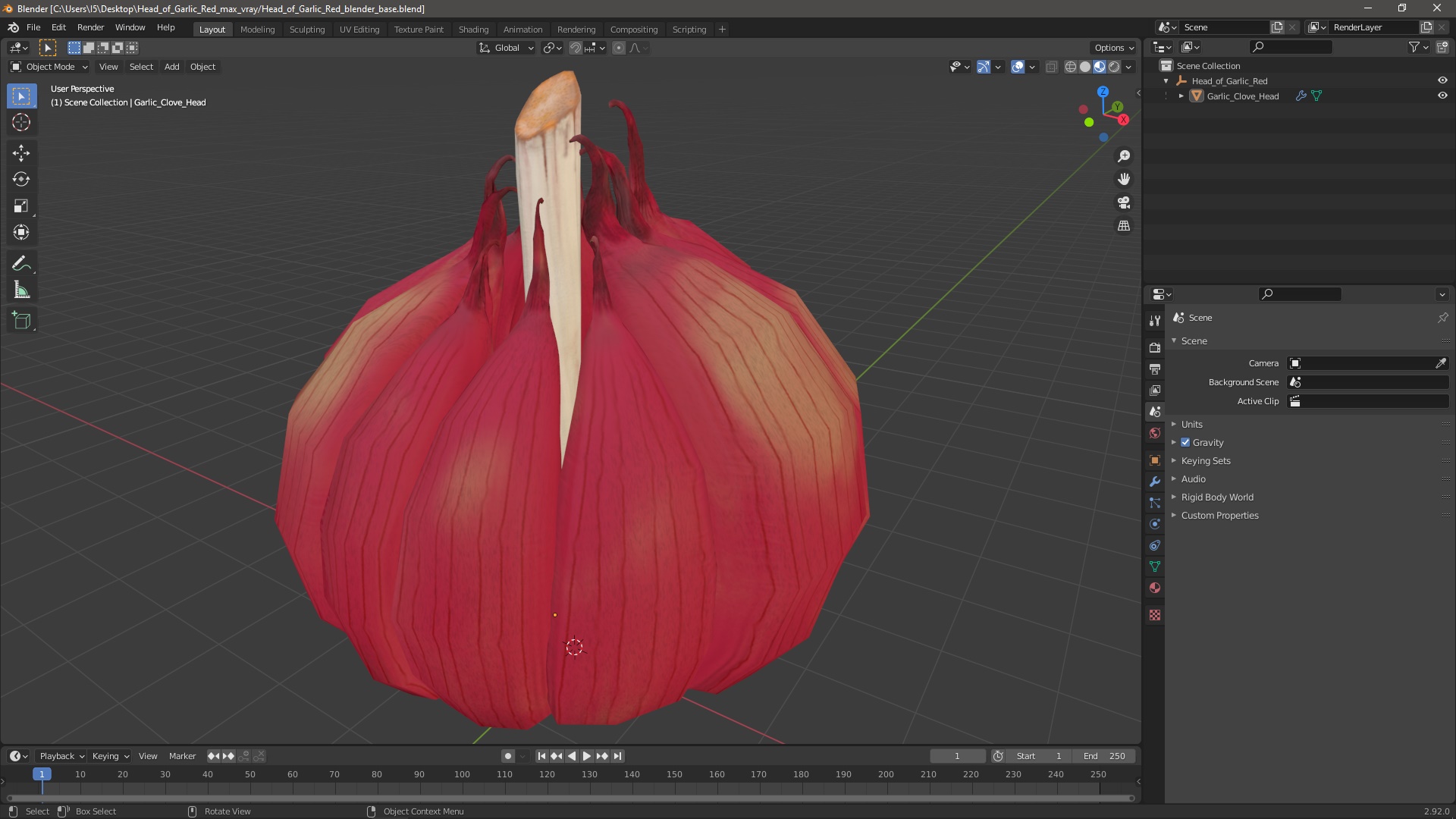Expand the Units panel

[1191, 425]
